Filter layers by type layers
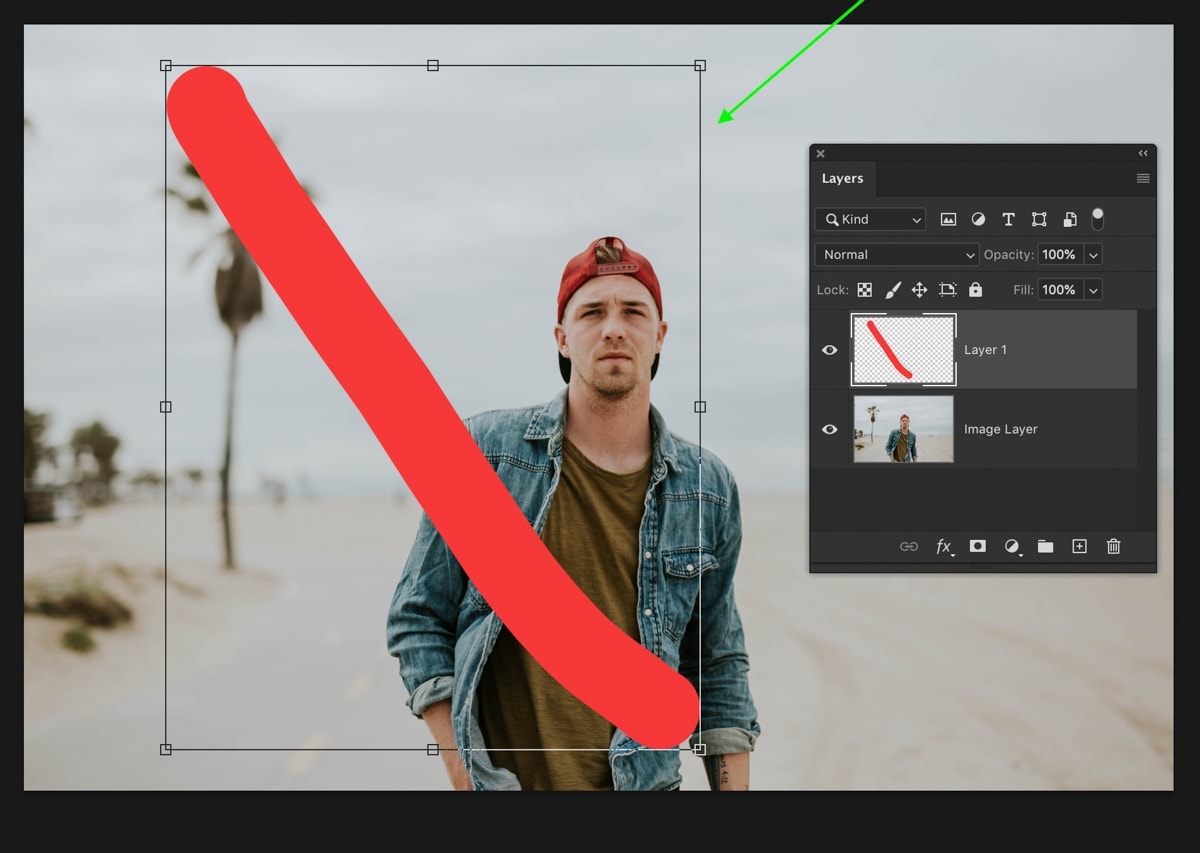 click(1008, 219)
